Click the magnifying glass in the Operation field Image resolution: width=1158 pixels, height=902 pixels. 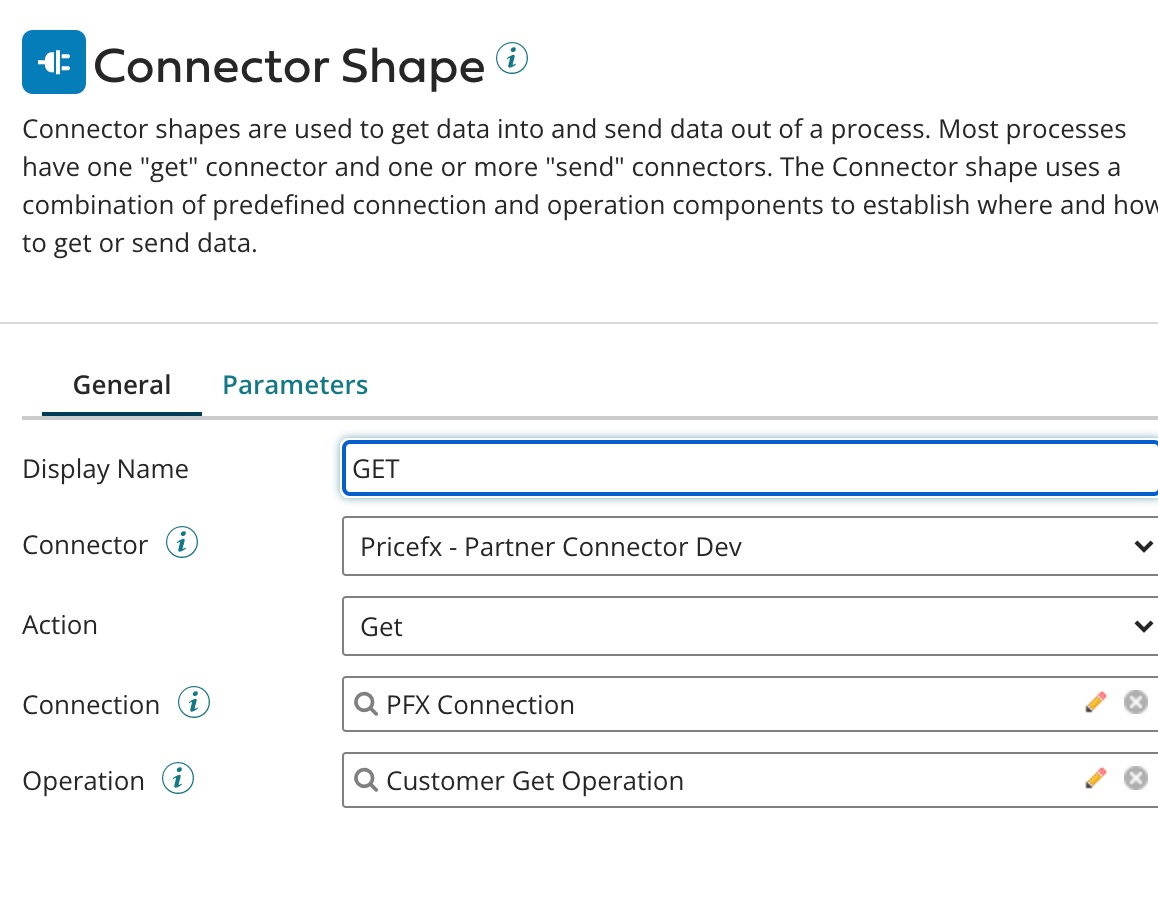365,780
